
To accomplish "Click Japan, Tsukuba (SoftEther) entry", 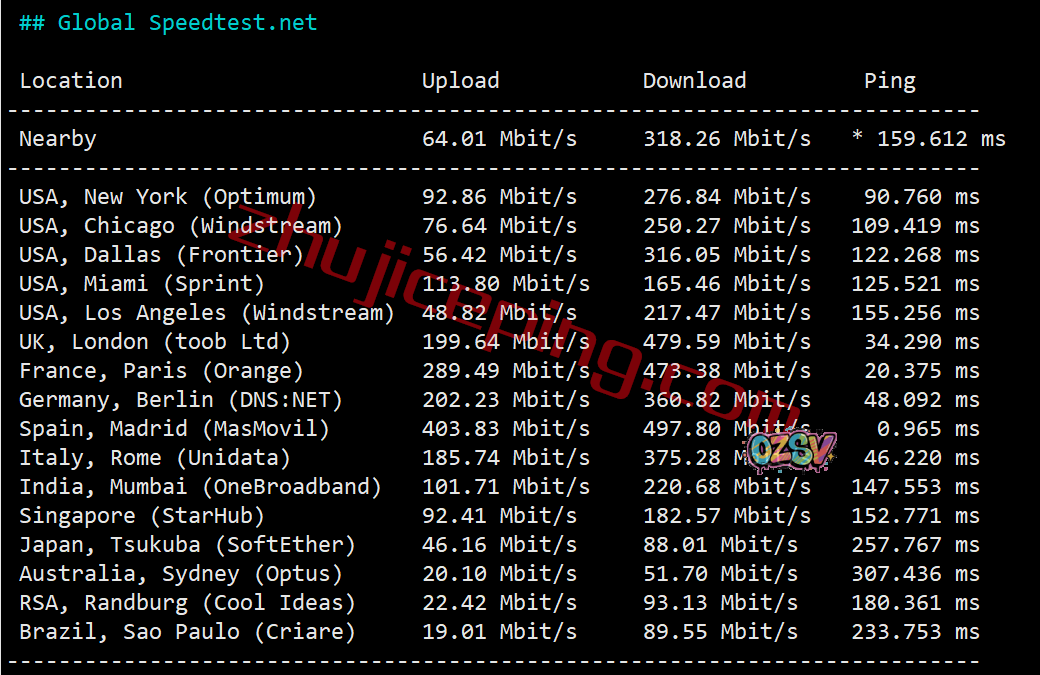I will [187, 545].
